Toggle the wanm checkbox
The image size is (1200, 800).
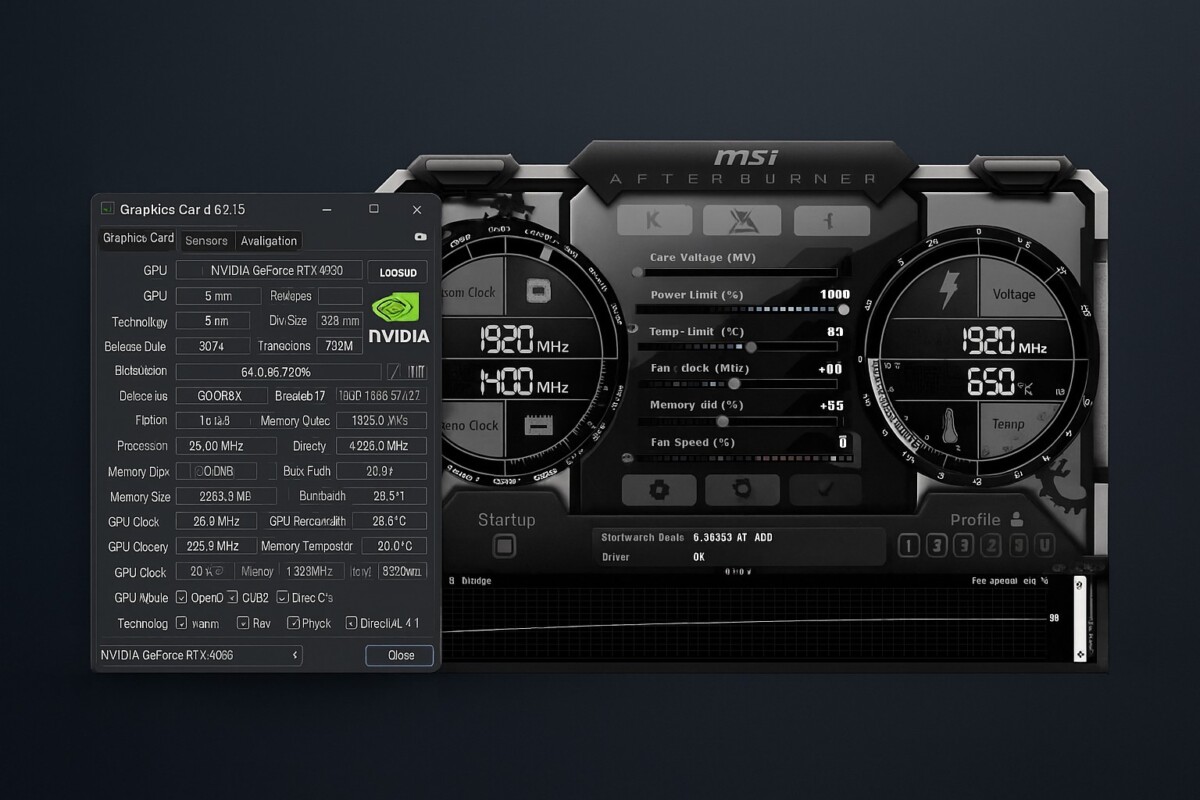[181, 623]
